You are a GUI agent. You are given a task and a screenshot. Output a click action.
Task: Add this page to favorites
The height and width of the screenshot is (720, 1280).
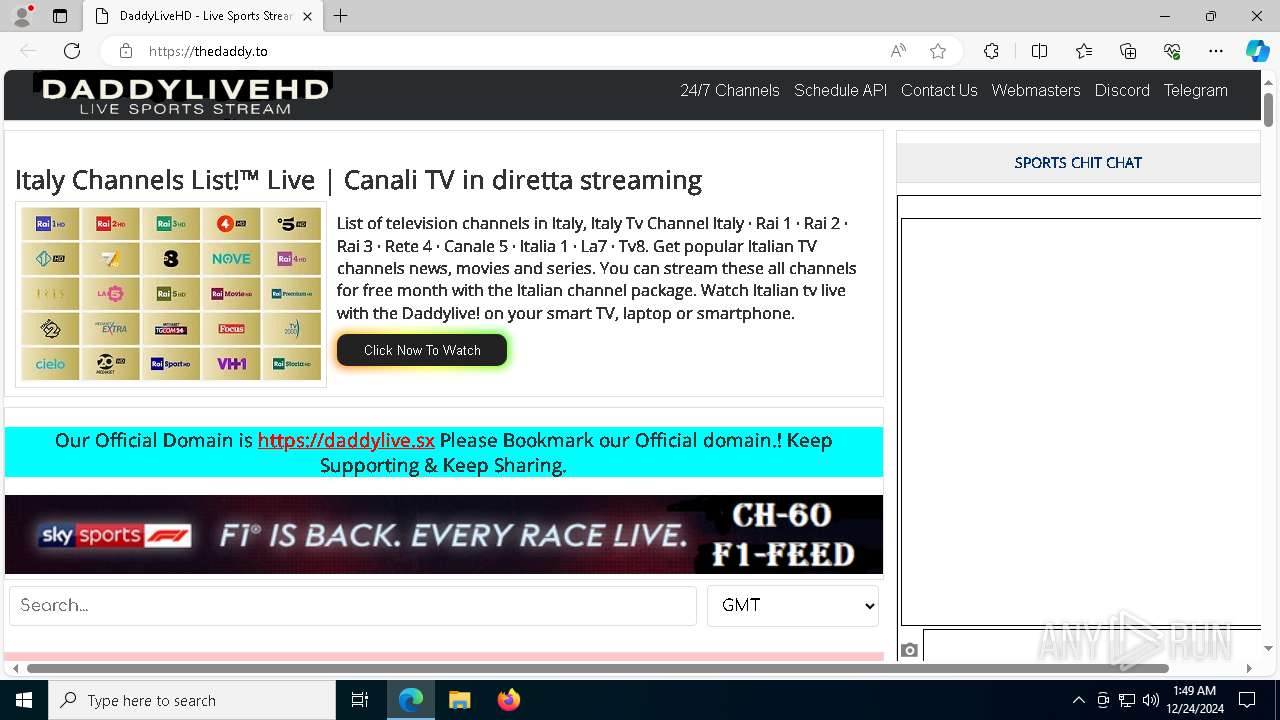point(938,51)
